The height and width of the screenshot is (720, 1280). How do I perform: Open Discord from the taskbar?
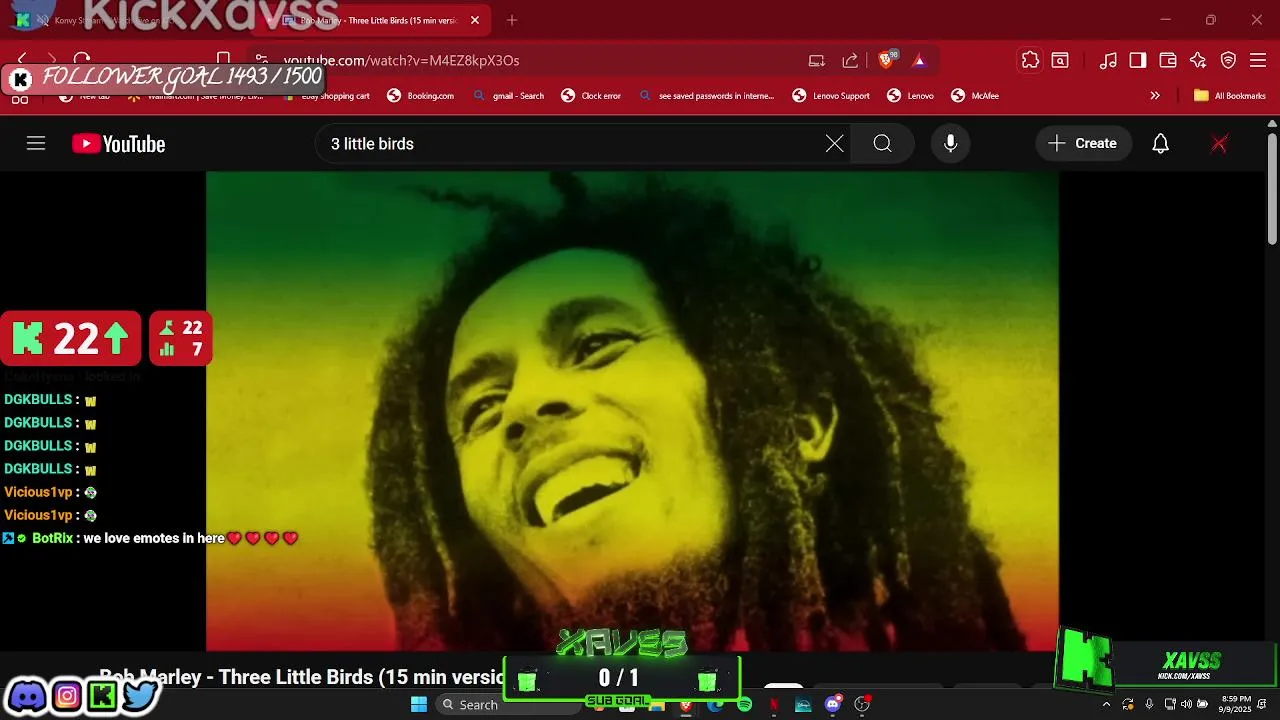pos(833,705)
